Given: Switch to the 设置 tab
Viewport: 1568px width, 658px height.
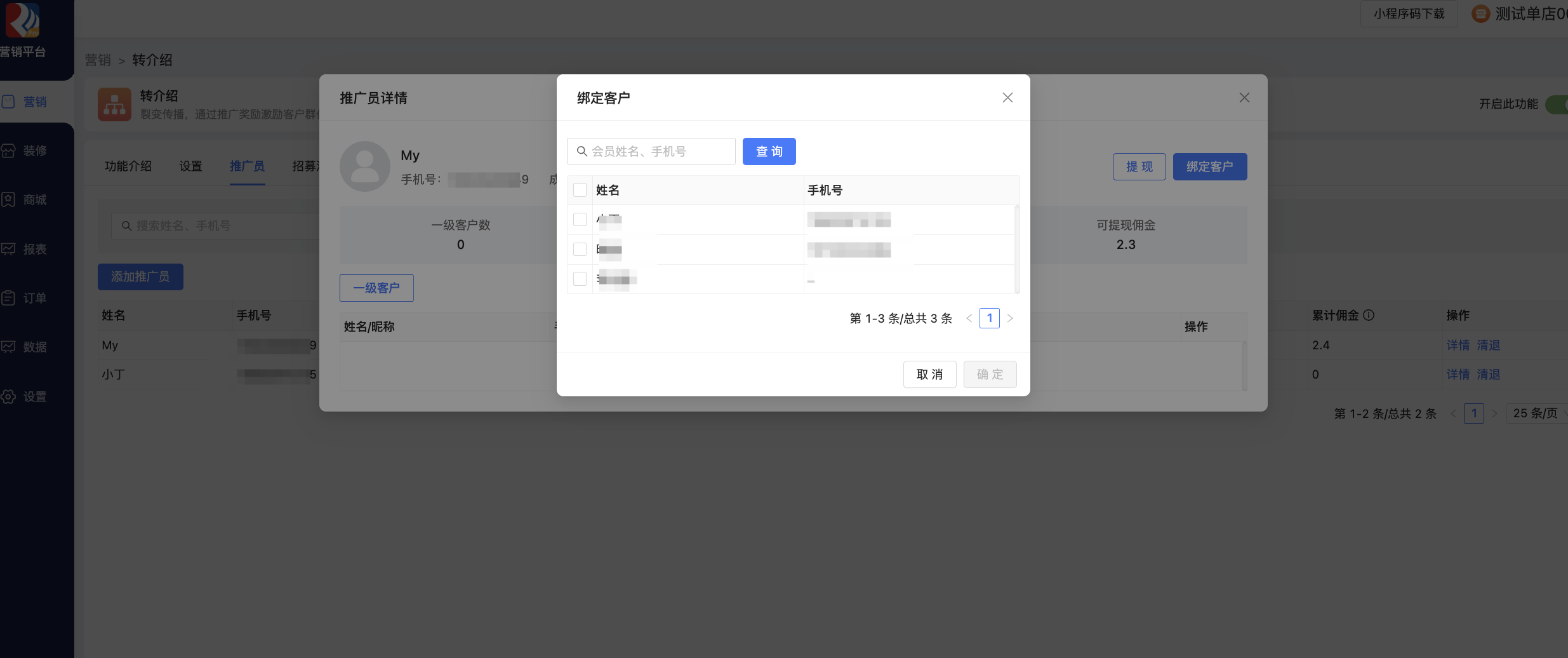Looking at the screenshot, I should (190, 166).
